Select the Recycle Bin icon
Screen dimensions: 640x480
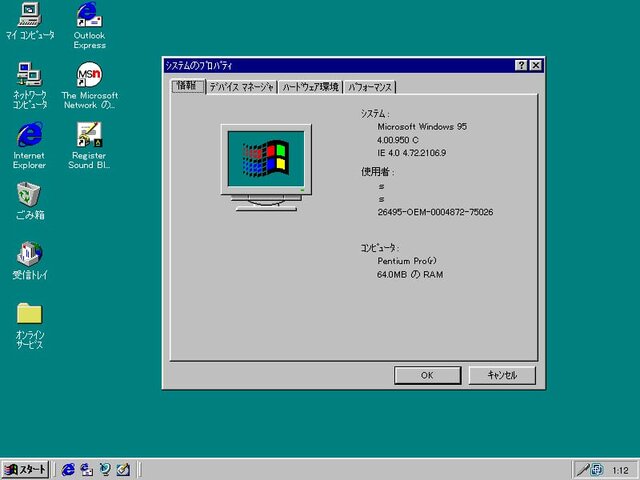click(x=29, y=200)
